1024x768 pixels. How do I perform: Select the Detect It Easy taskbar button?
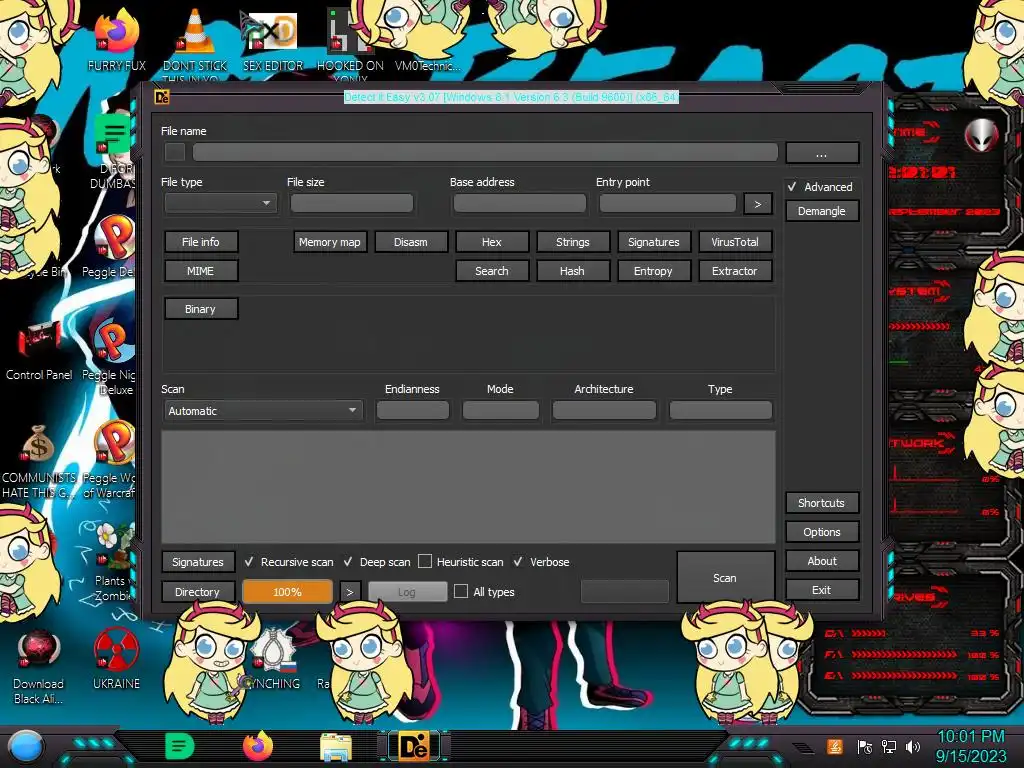413,746
